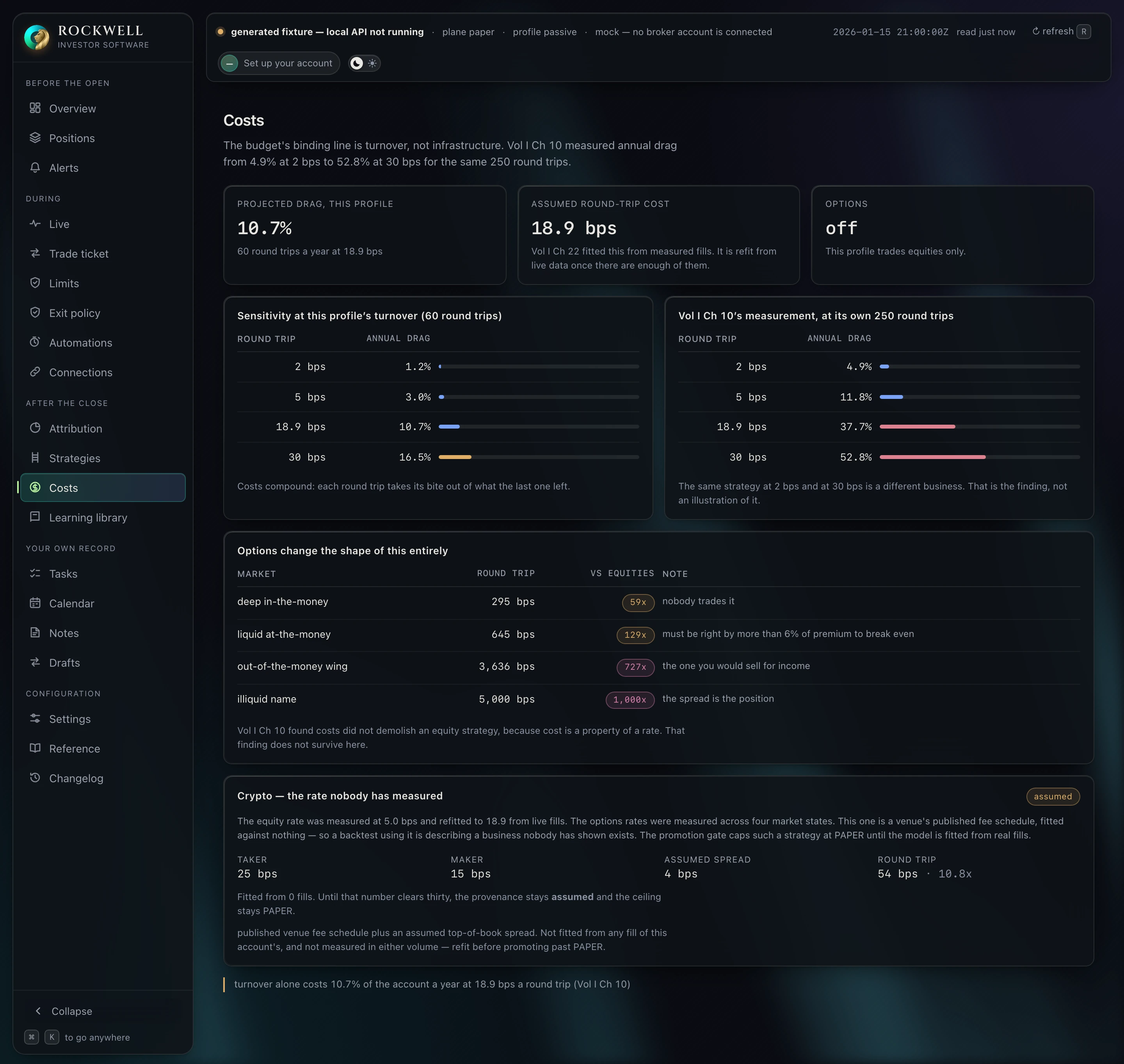Click the Limits shield icon

(x=35, y=283)
